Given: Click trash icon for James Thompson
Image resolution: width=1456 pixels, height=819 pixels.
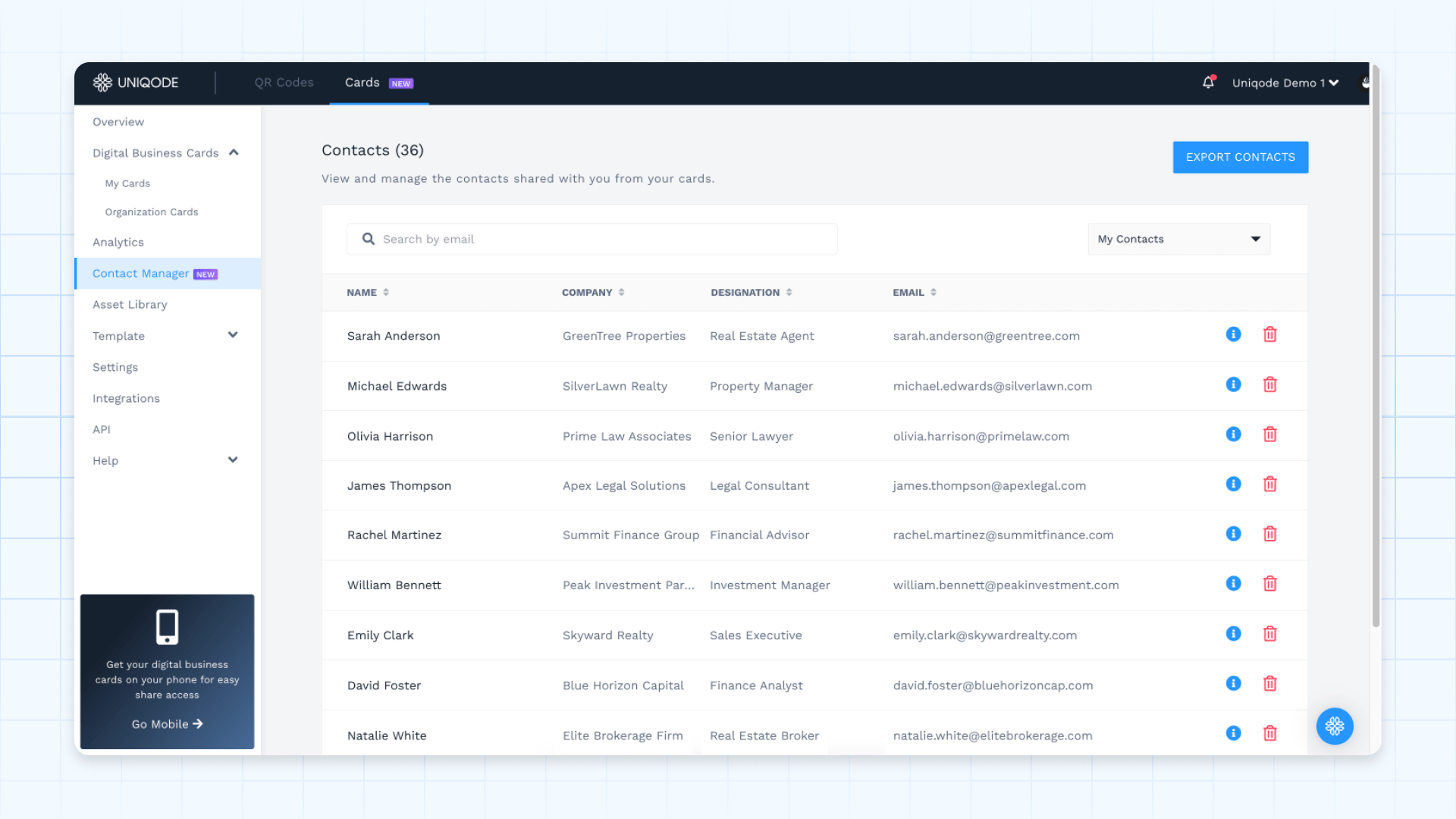Looking at the screenshot, I should coord(1269,484).
